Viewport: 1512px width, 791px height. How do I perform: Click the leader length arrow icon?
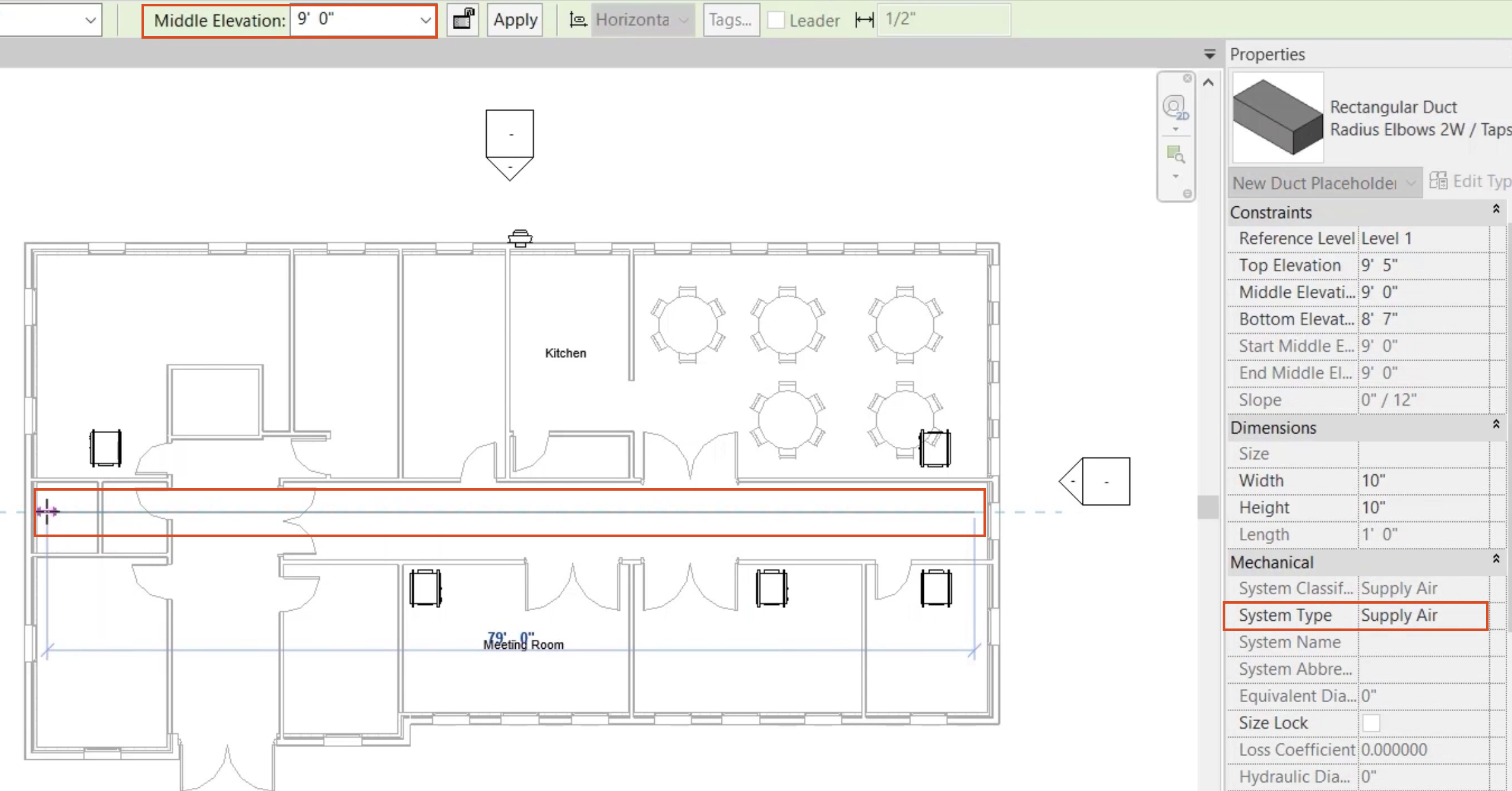(x=864, y=20)
